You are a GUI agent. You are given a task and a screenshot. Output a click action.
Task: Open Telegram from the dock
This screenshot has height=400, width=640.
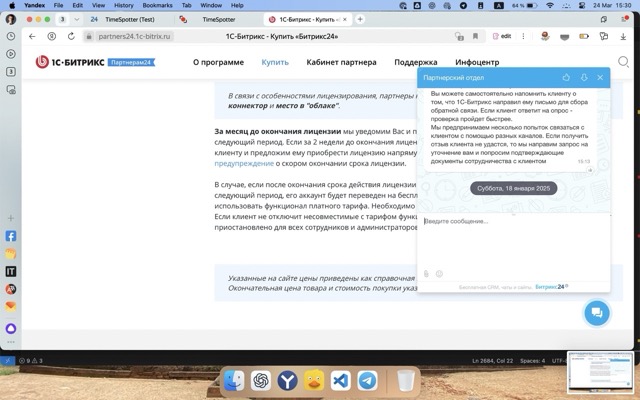pyautogui.click(x=367, y=380)
